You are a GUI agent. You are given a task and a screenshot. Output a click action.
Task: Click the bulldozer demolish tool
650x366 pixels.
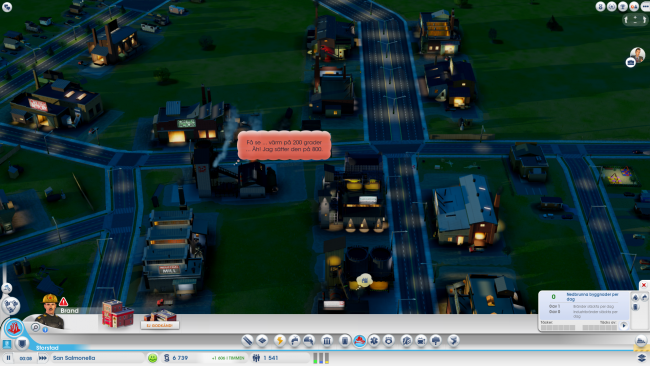click(641, 341)
